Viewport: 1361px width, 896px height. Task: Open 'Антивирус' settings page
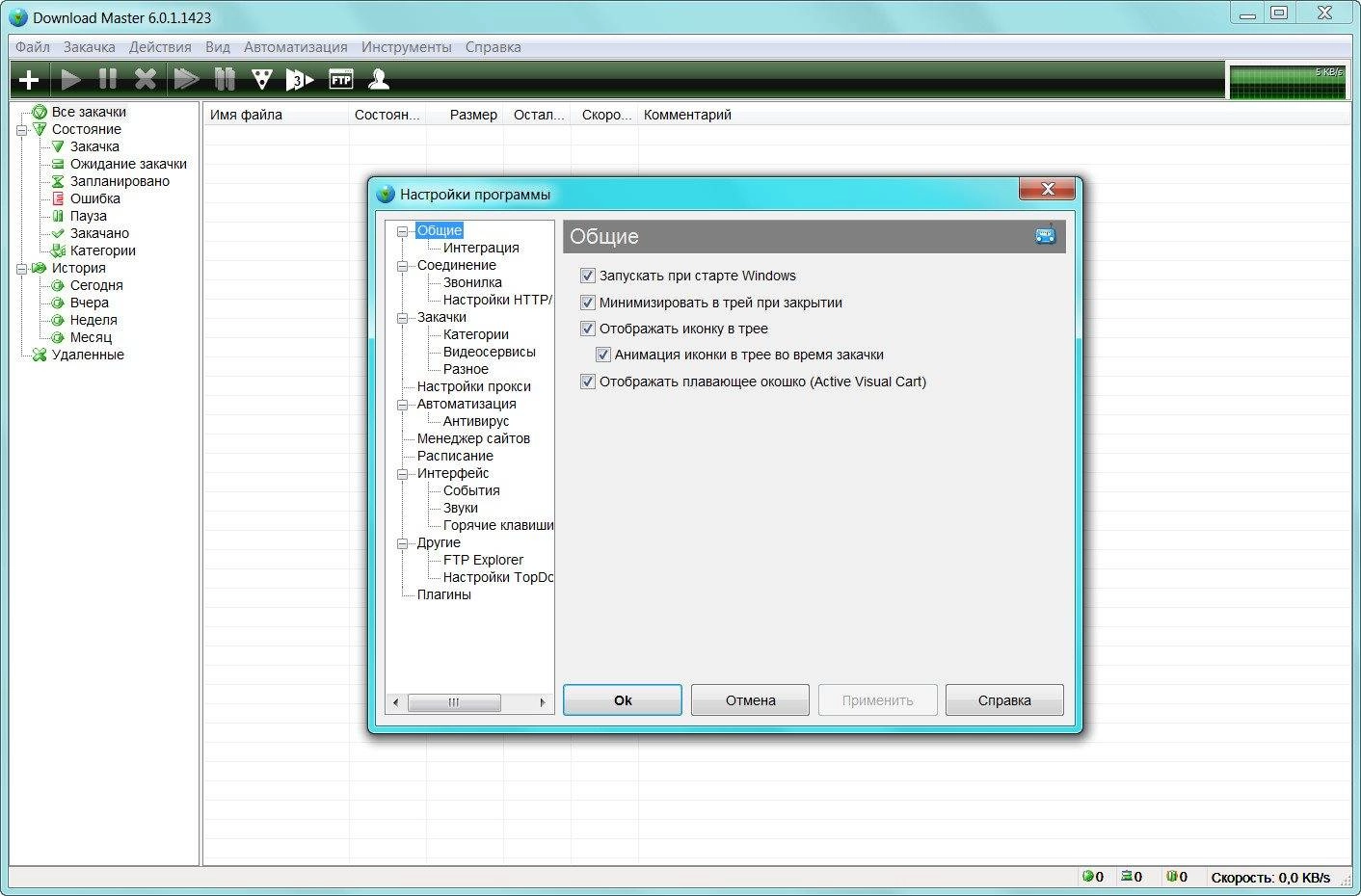[x=476, y=421]
